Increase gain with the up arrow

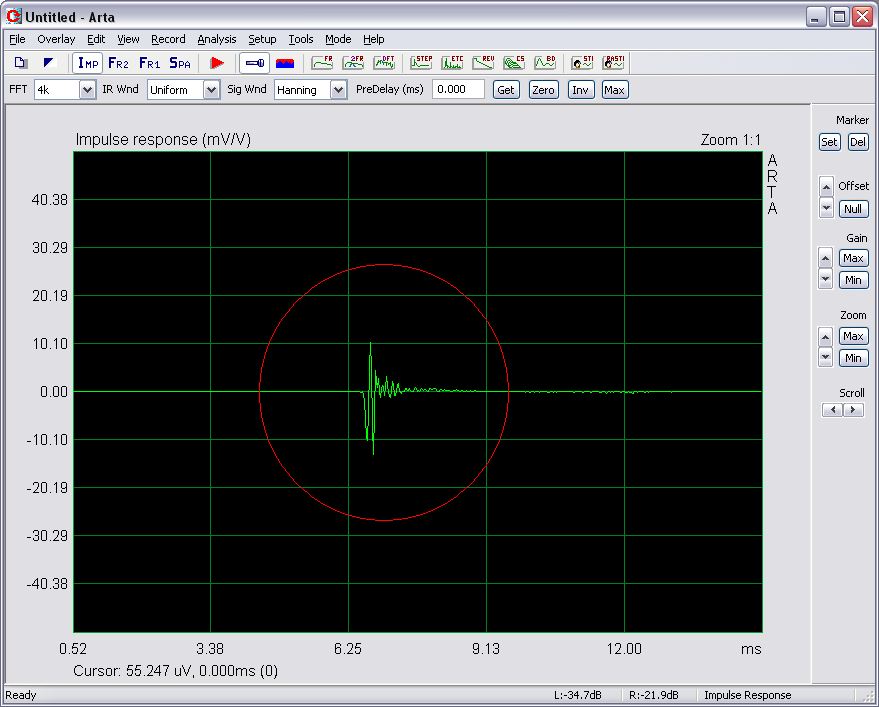825,258
